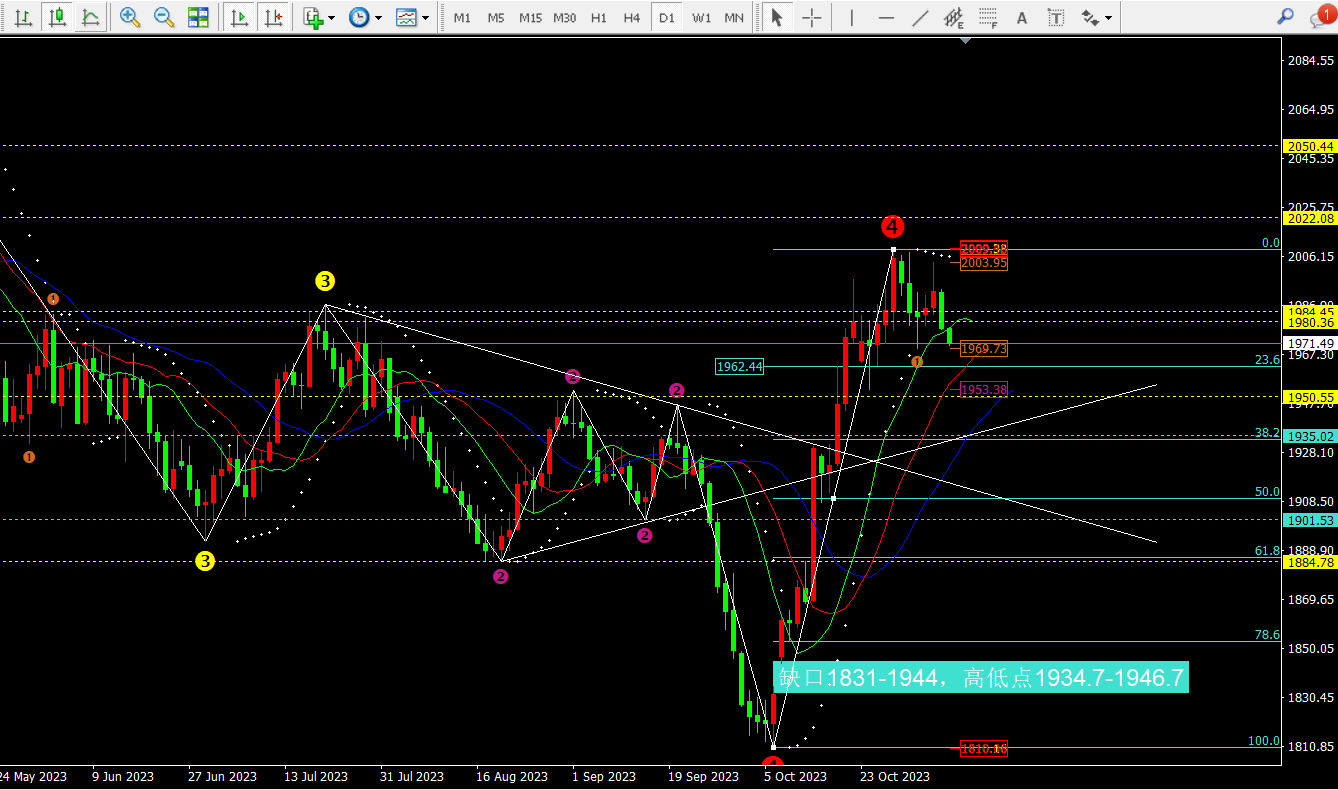Screen dimensions: 1338x790
Task: Choose the text tool A
Action: [1022, 17]
